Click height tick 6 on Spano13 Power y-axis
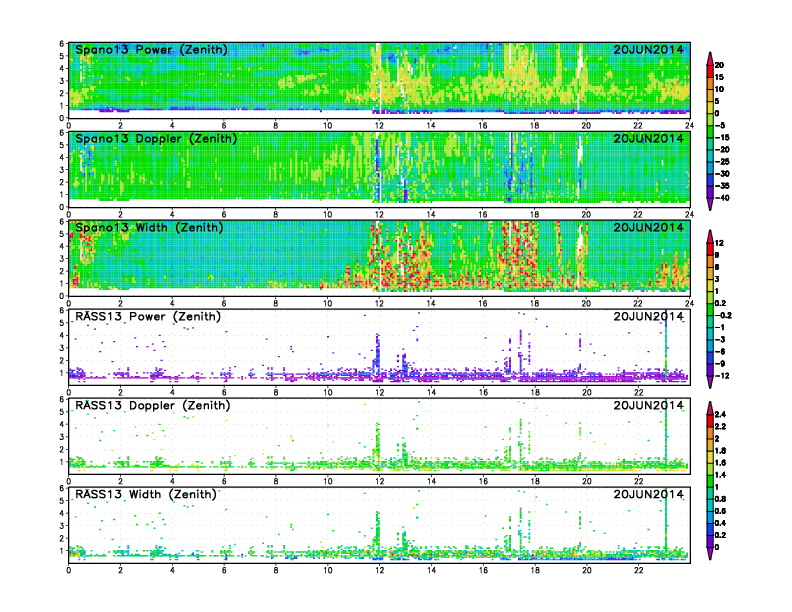The width and height of the screenshot is (792, 612). (62, 44)
